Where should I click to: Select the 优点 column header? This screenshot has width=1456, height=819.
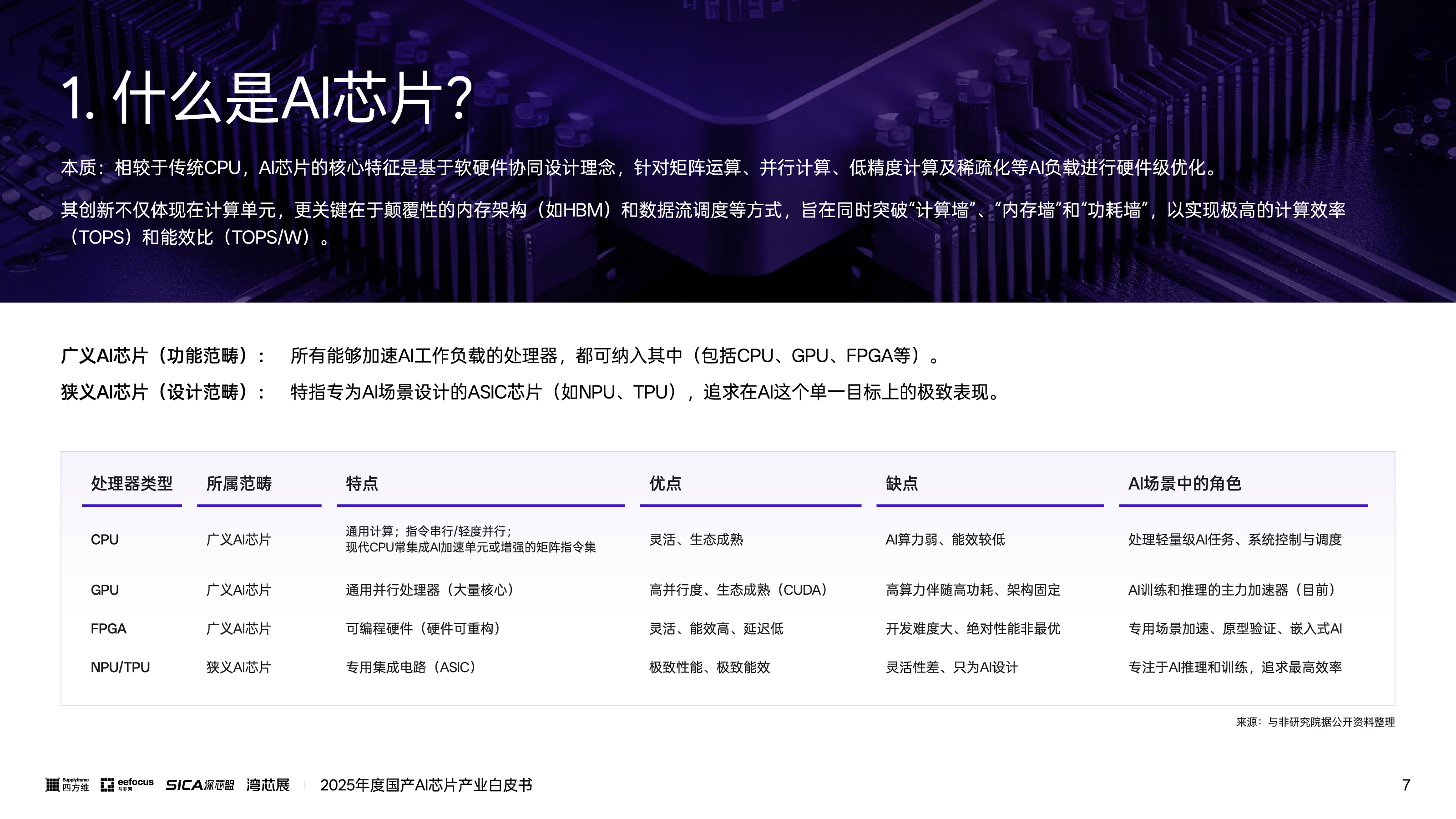point(665,483)
